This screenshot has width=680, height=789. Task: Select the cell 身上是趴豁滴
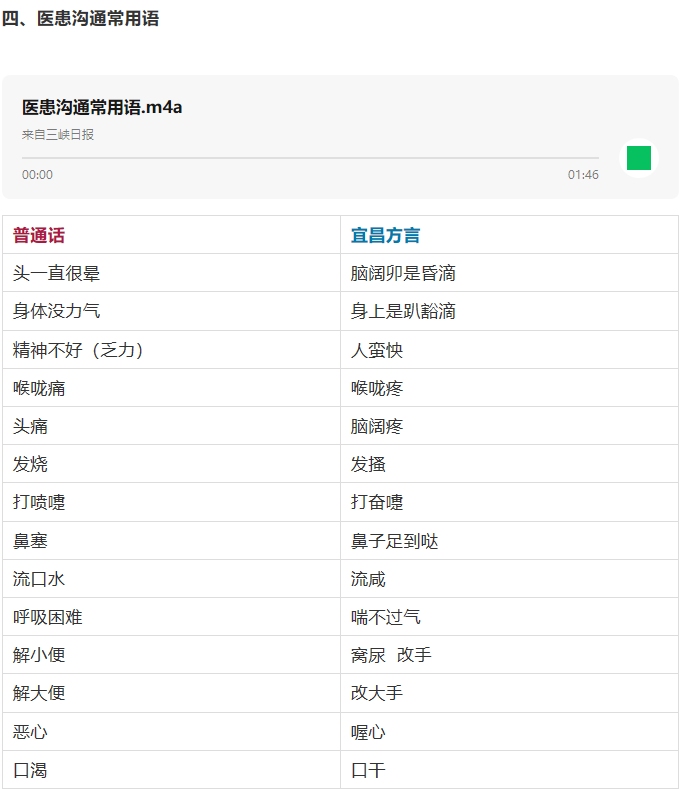(403, 311)
